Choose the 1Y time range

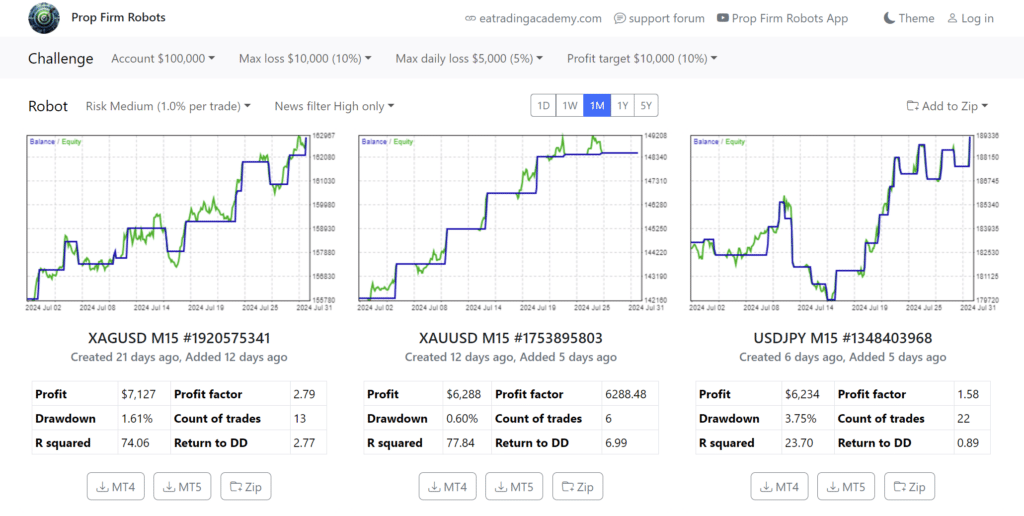(x=622, y=106)
